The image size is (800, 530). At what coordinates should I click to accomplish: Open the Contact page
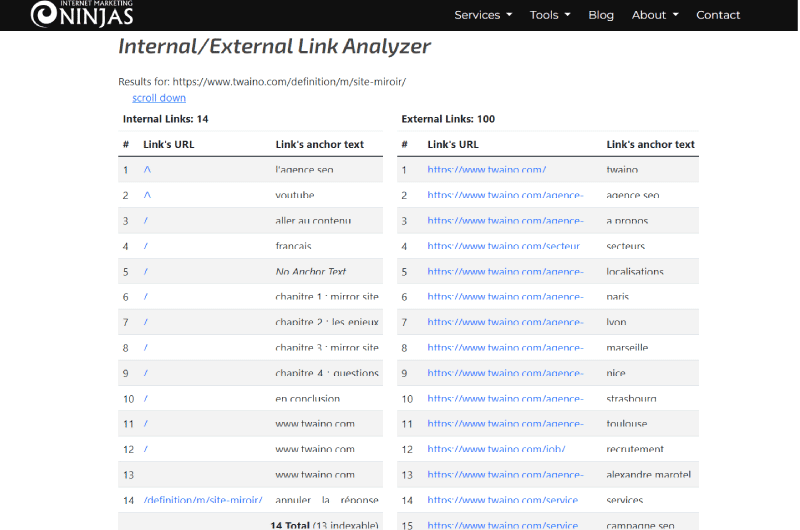718,15
